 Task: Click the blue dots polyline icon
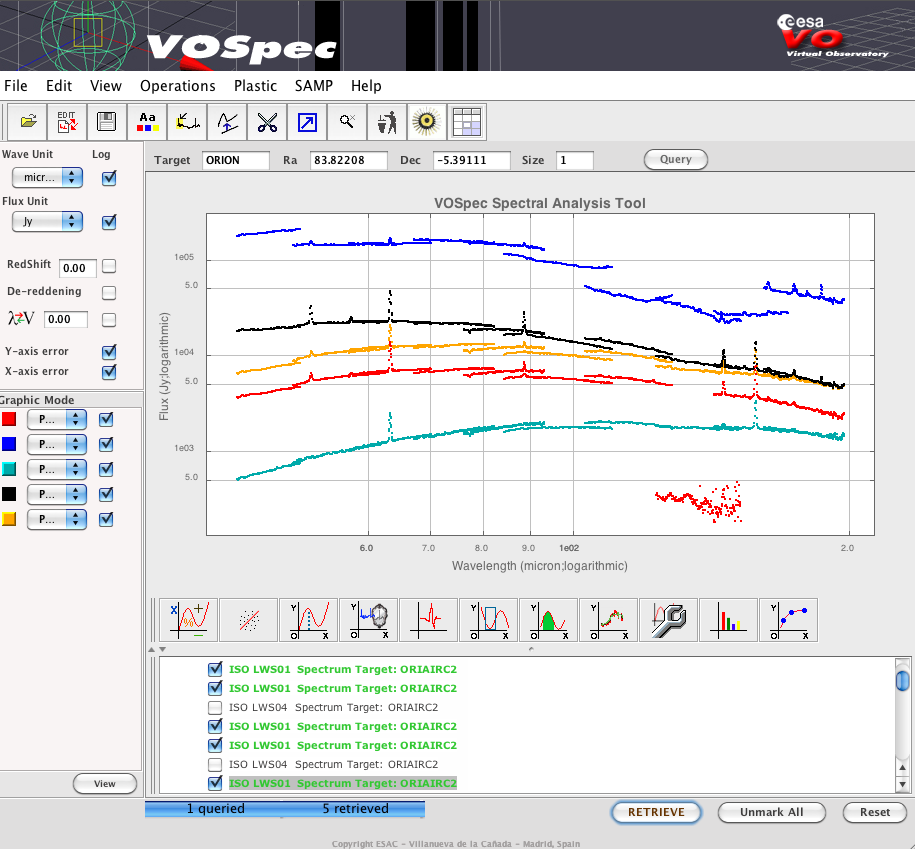click(789, 620)
